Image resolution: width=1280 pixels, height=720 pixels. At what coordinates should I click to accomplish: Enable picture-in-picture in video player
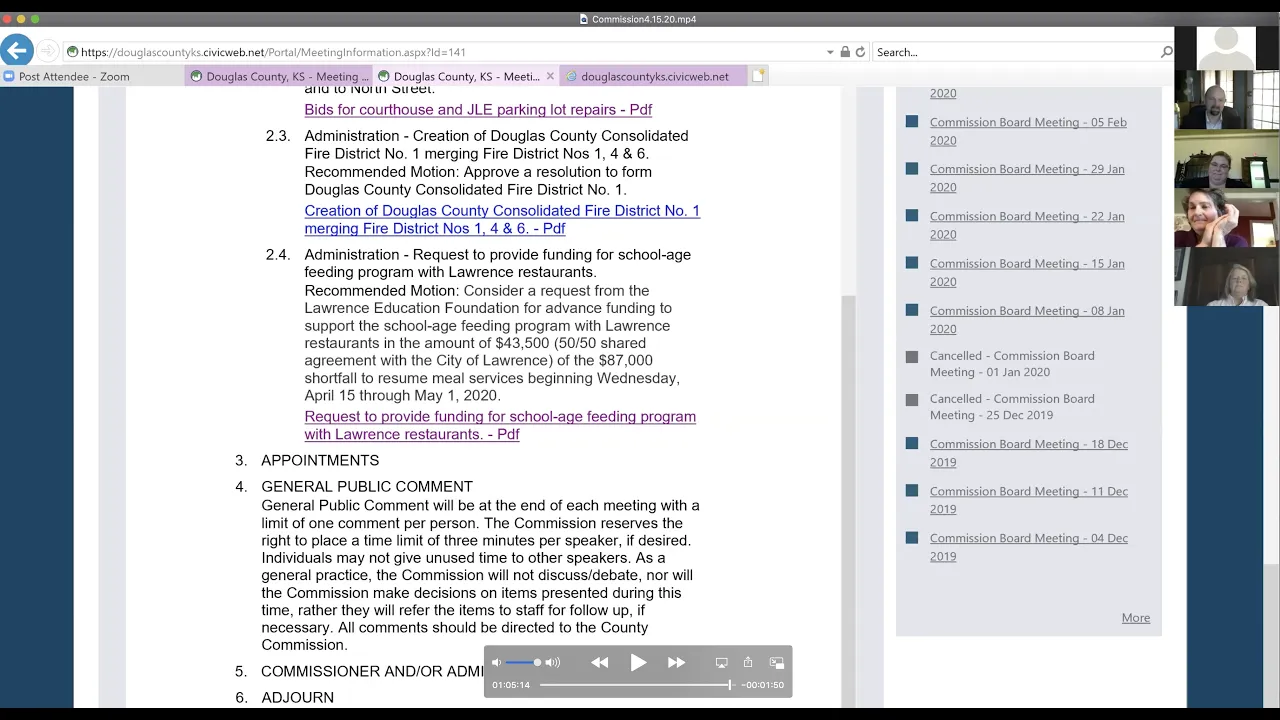pos(776,662)
